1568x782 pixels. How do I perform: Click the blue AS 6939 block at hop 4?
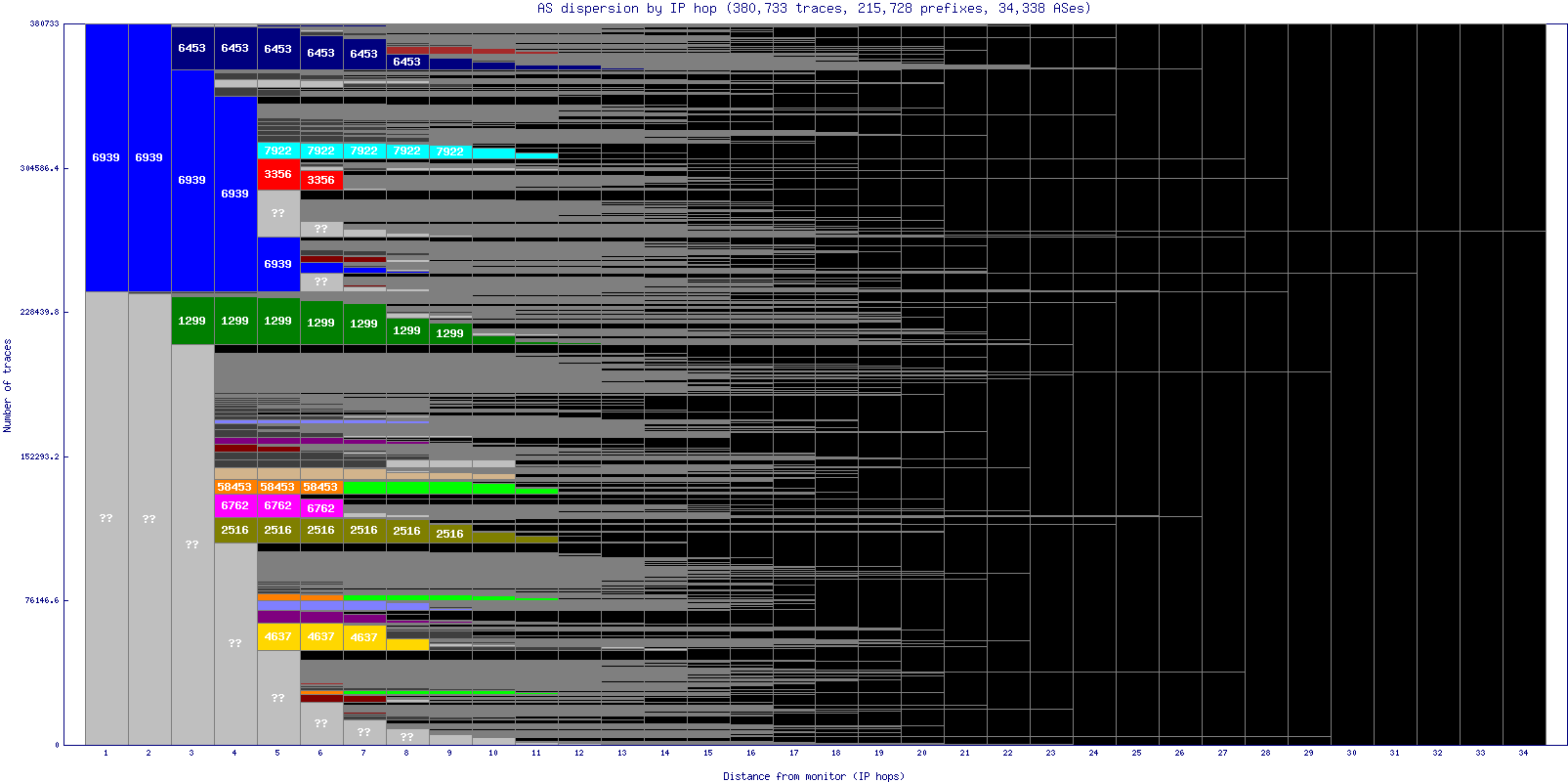click(235, 195)
